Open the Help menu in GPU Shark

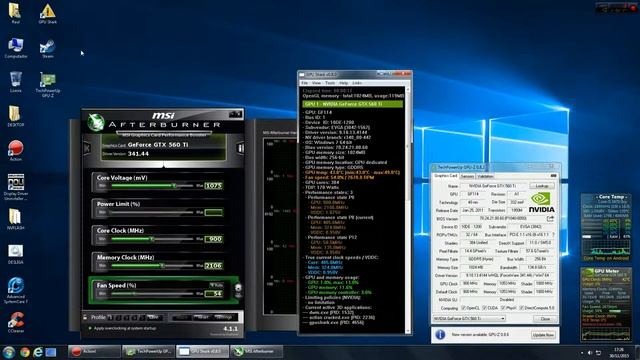pyautogui.click(x=344, y=83)
